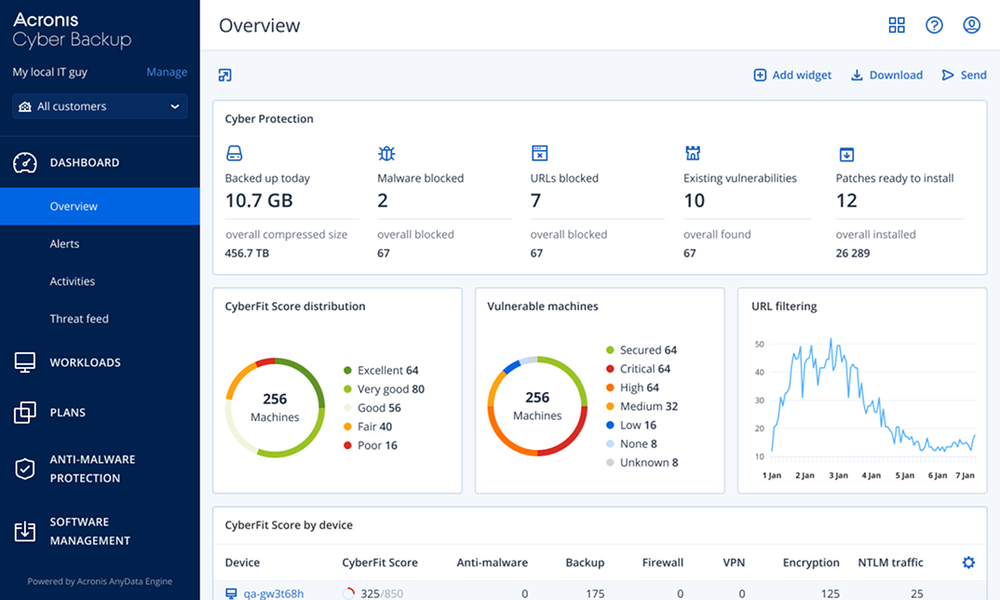Click the Add widget button
Screen dimensions: 1000x600
[x=792, y=74]
